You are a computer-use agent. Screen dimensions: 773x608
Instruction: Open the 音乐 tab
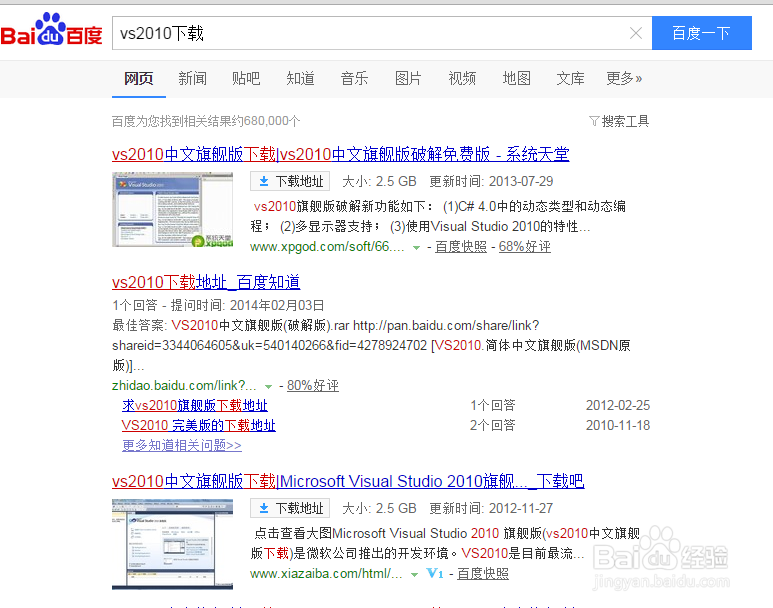[354, 78]
